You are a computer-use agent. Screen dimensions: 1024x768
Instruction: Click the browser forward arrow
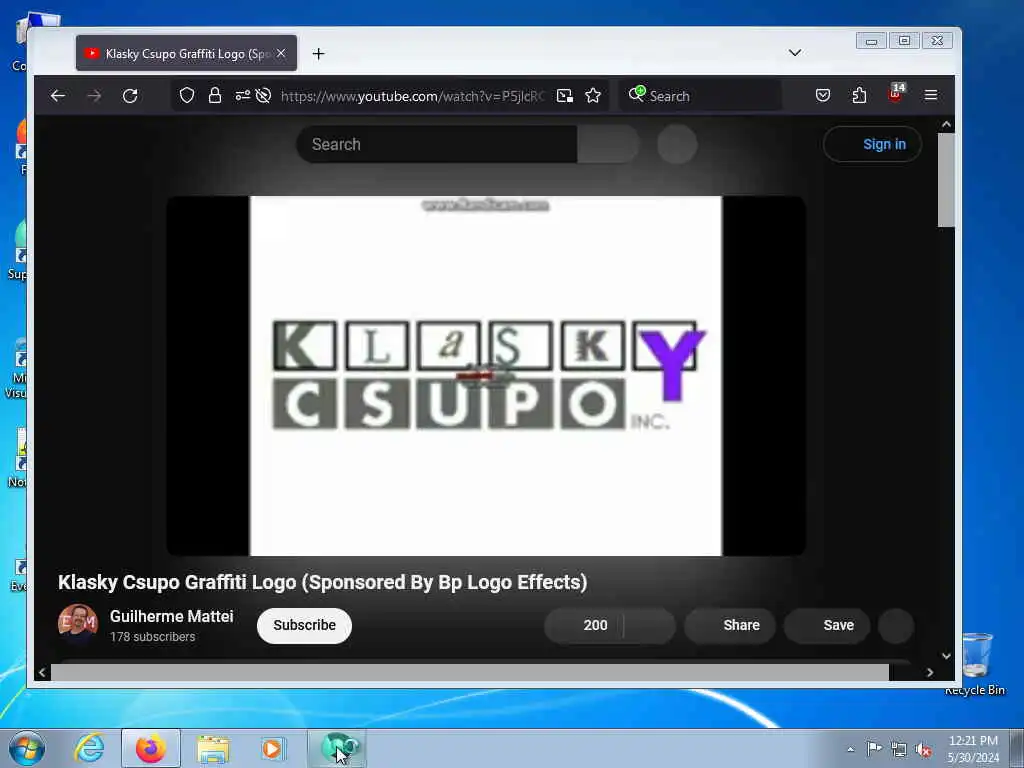coord(94,96)
